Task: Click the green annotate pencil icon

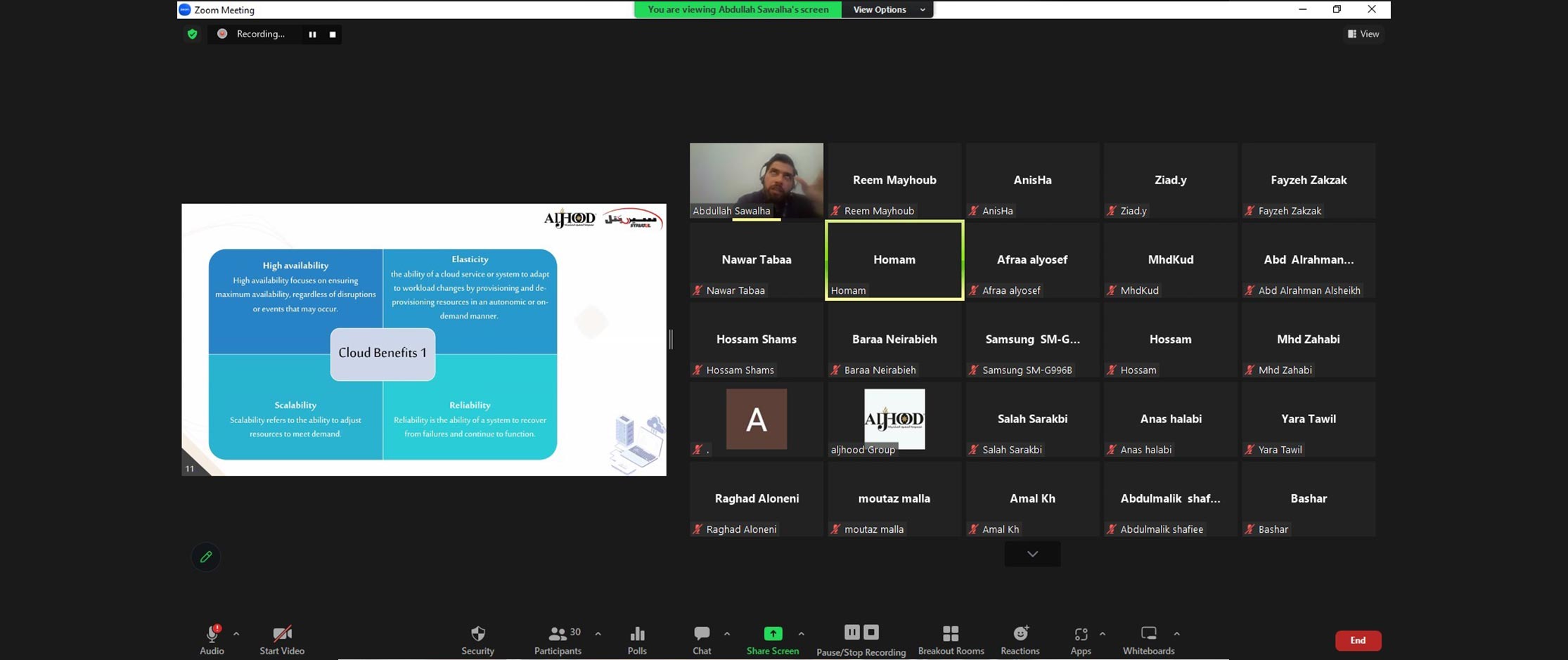Action: click(x=206, y=557)
